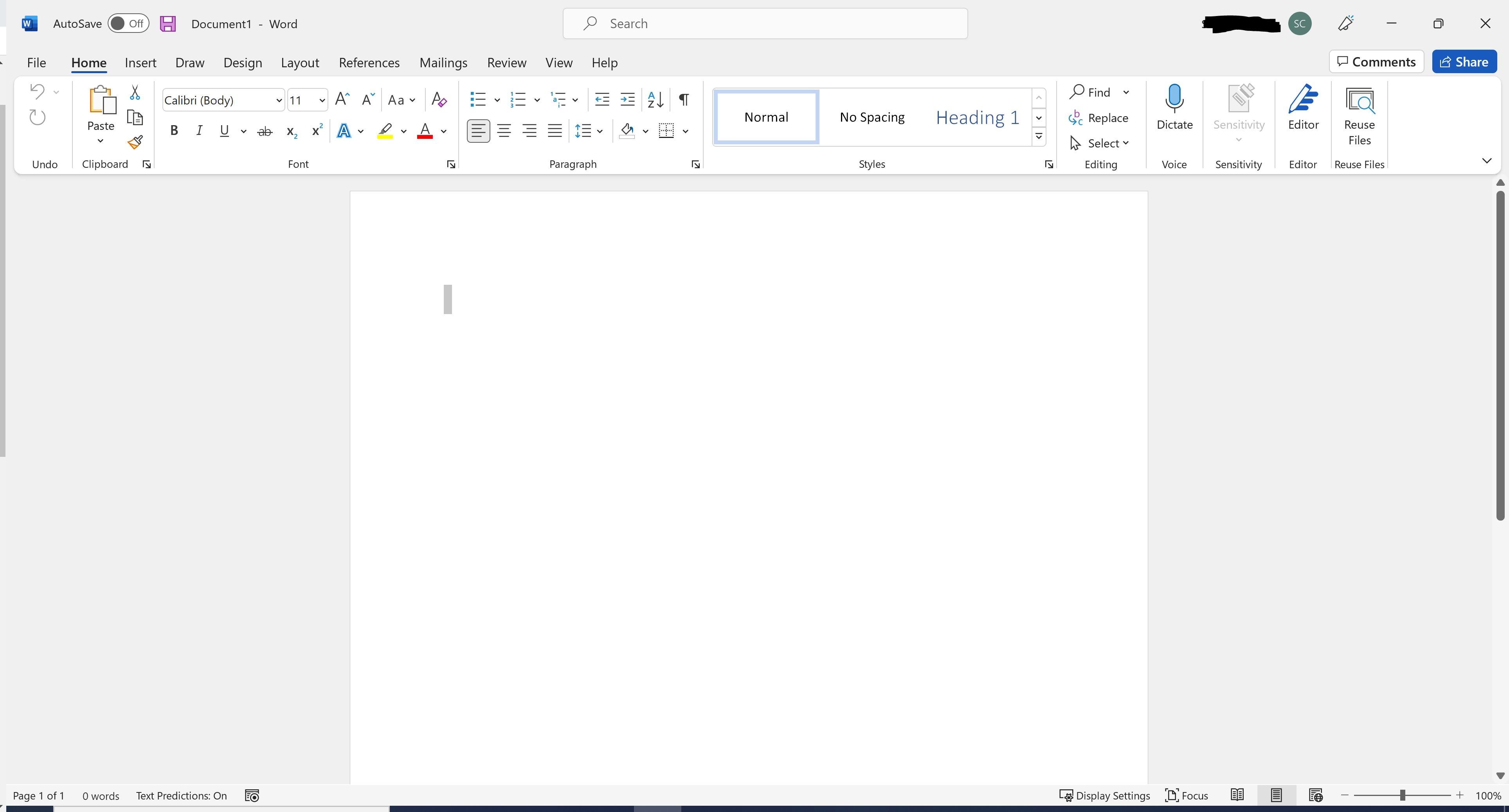This screenshot has width=1509, height=812.
Task: Open the Reuse Files icon
Action: pos(1360,100)
